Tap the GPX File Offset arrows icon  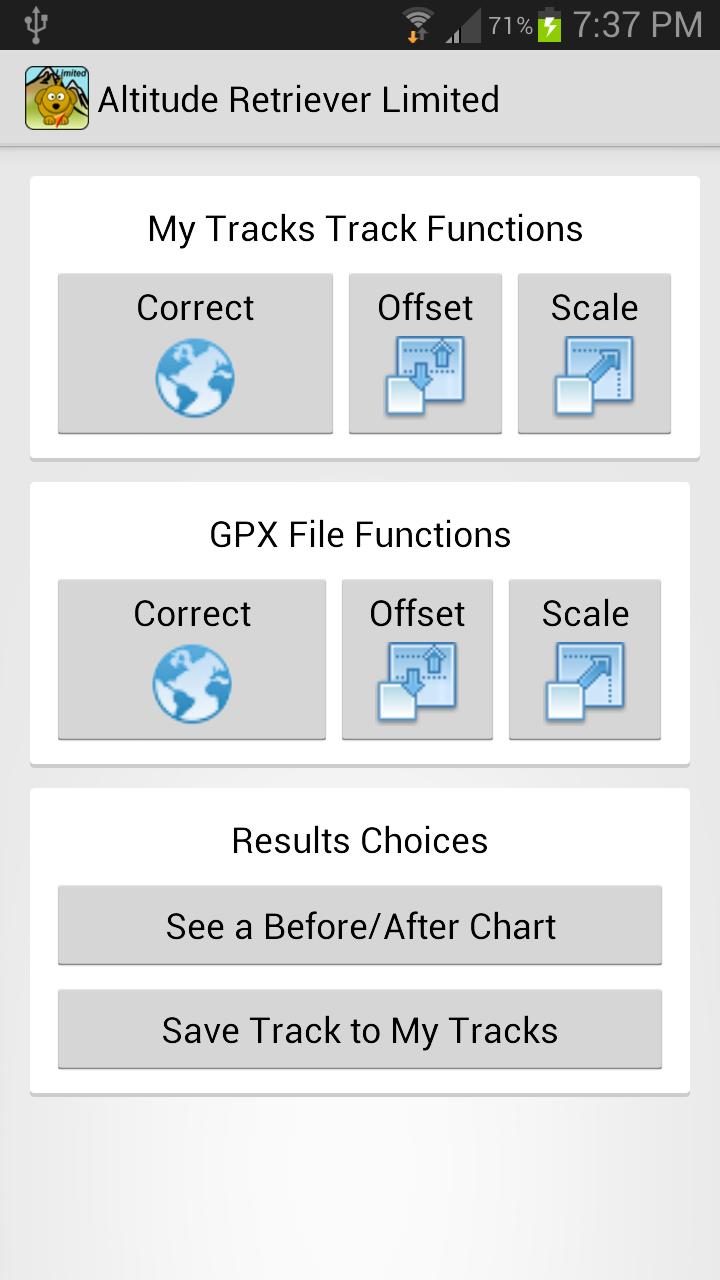pos(417,682)
